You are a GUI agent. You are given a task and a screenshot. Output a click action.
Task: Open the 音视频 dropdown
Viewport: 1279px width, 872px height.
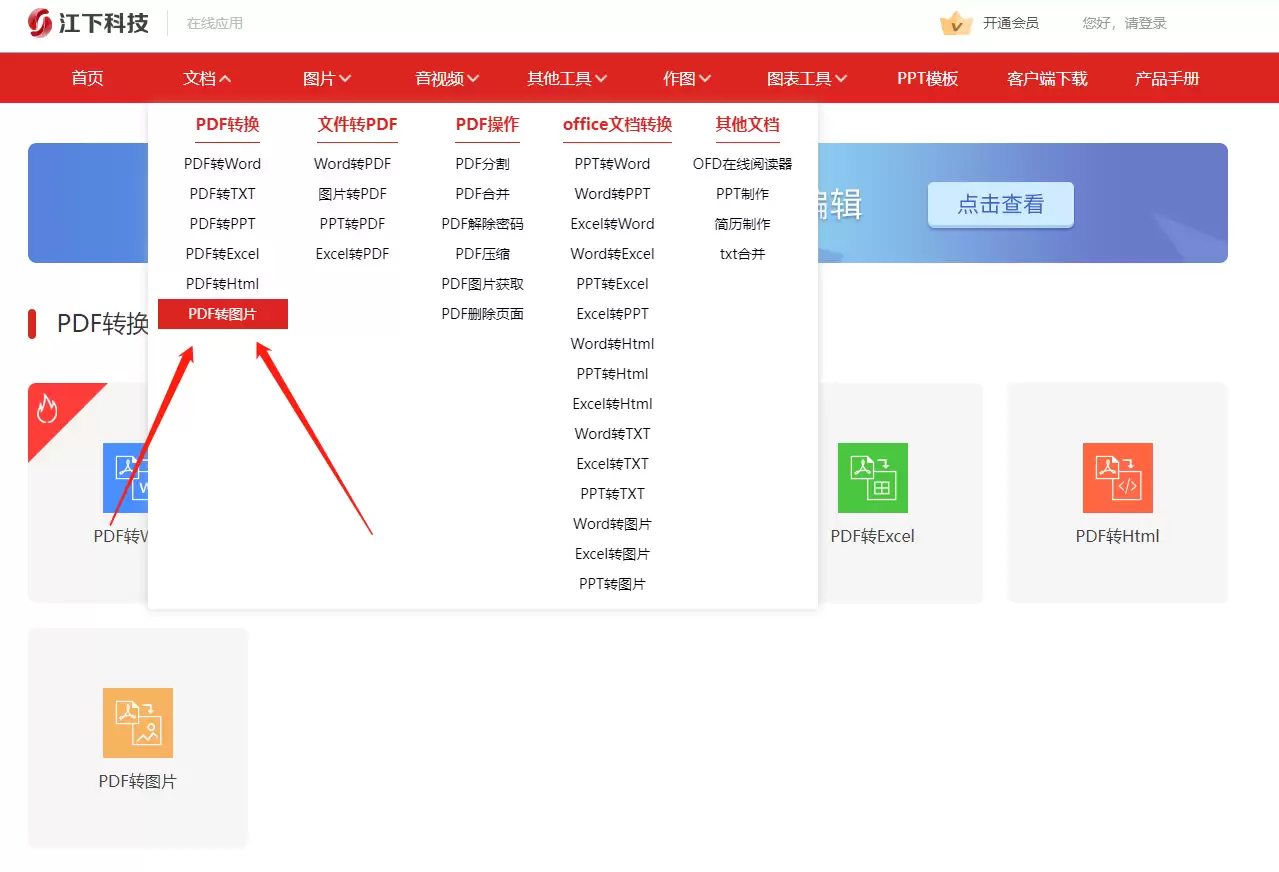(x=446, y=77)
